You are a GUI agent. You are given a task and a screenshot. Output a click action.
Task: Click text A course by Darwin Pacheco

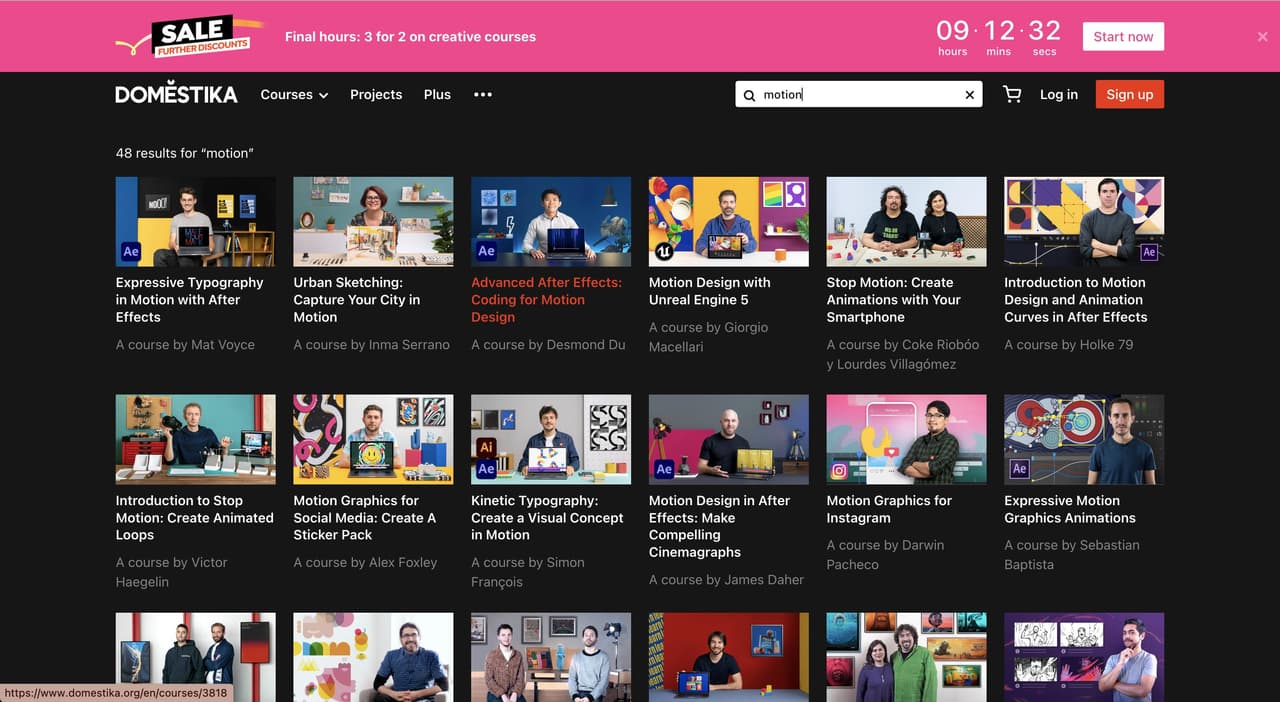(x=886, y=555)
